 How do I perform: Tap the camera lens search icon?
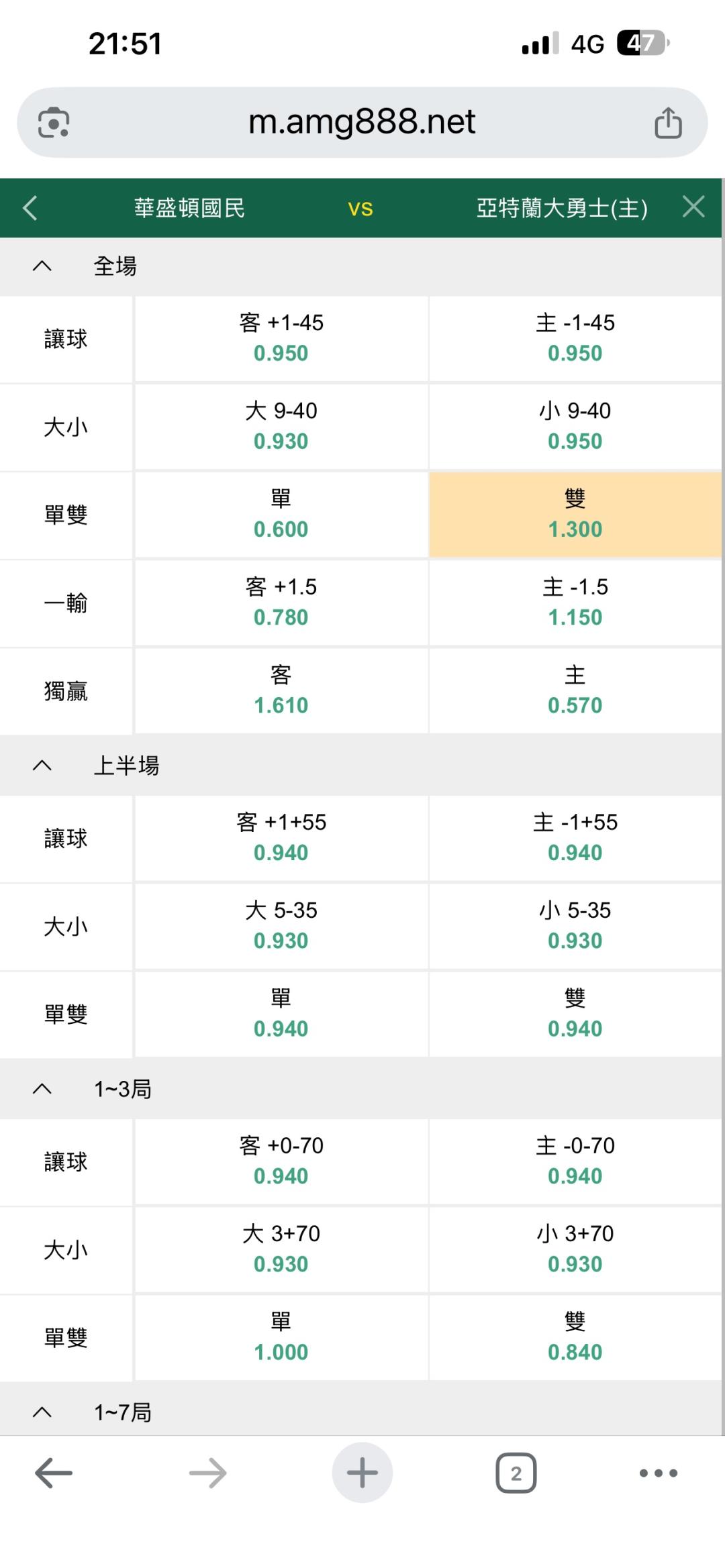[x=54, y=123]
